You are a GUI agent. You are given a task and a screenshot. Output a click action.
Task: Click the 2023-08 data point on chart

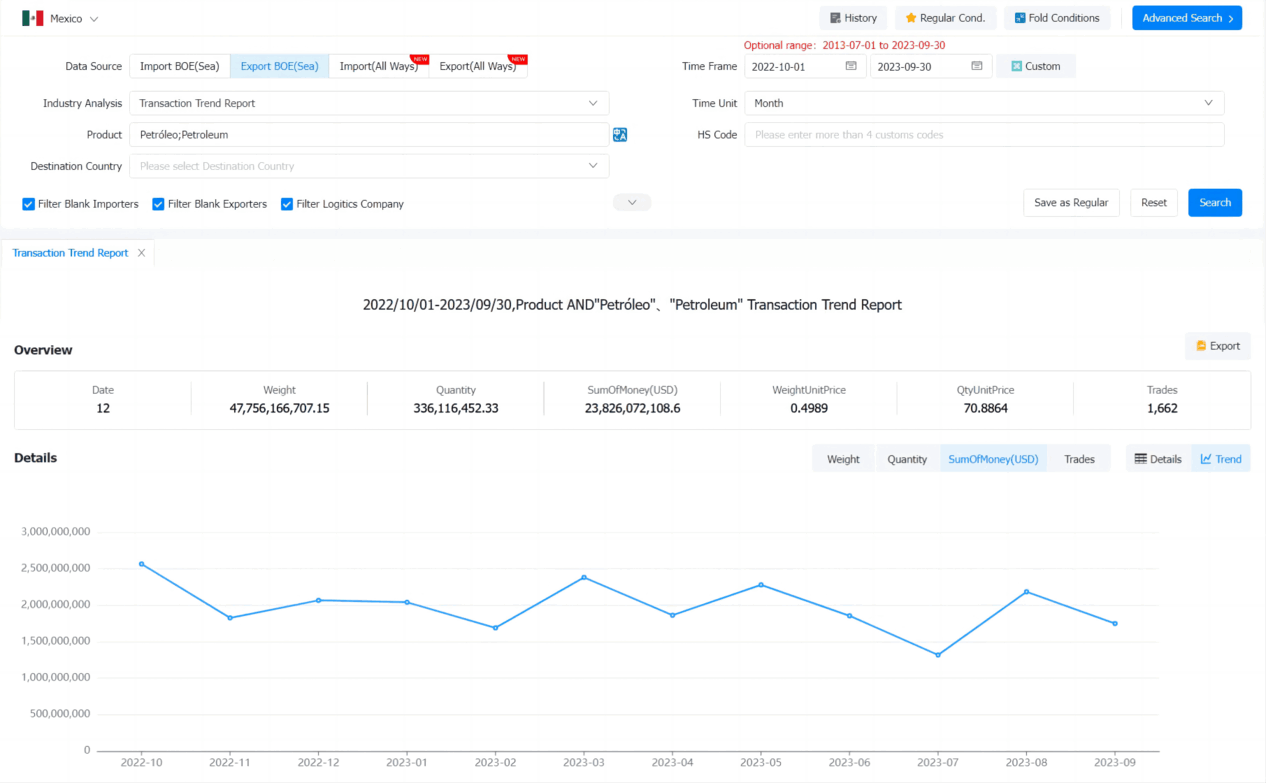pos(1027,591)
